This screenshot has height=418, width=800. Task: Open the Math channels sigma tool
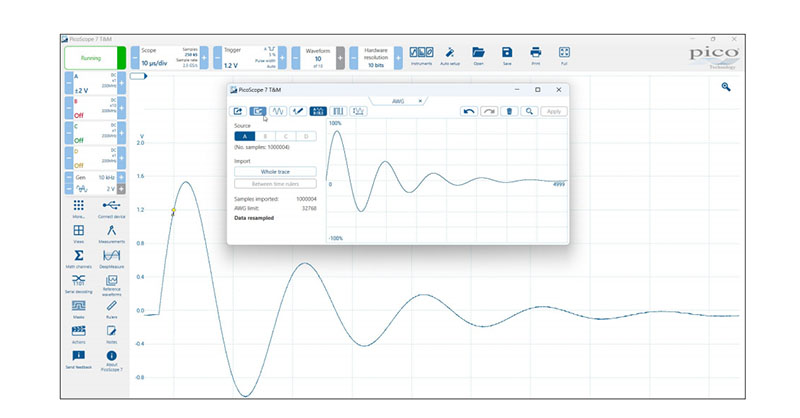pyautogui.click(x=79, y=258)
